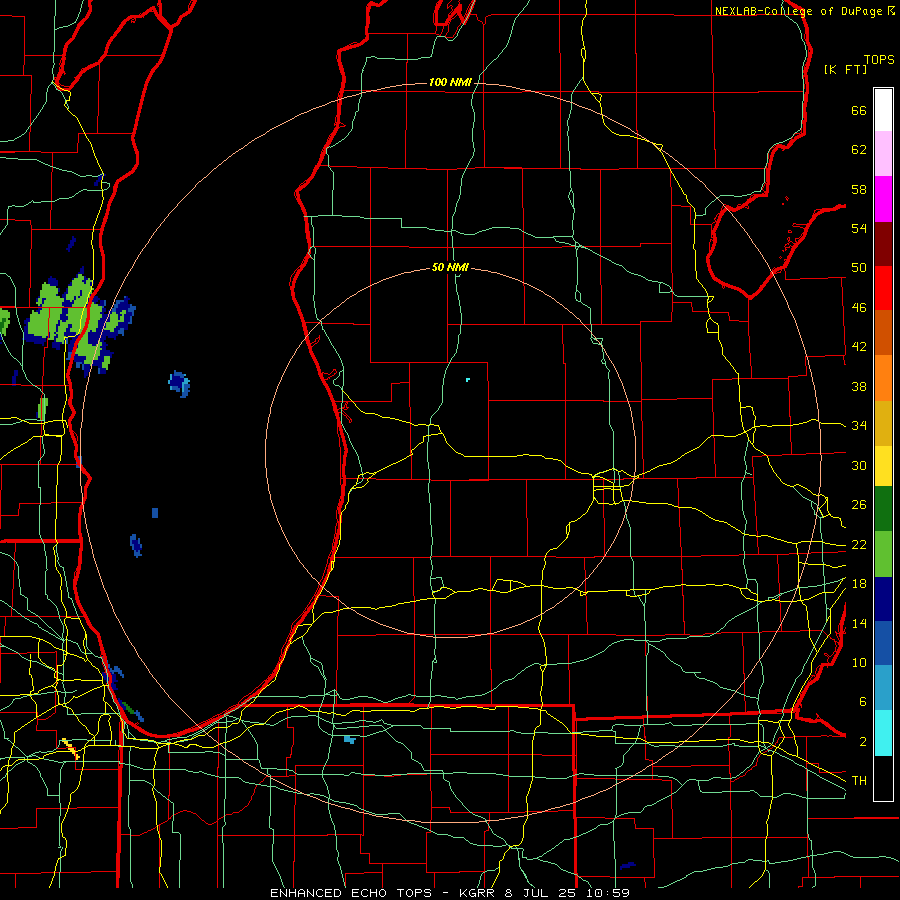
Task: Click the legend value "18"
Action: point(859,584)
